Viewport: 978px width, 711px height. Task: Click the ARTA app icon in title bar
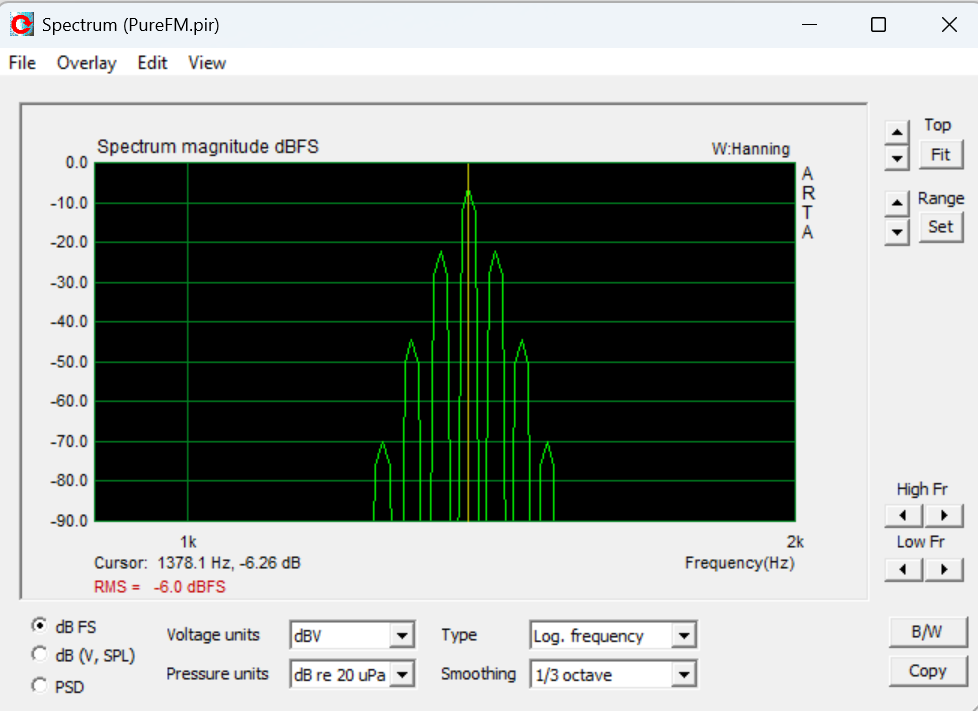(x=22, y=24)
